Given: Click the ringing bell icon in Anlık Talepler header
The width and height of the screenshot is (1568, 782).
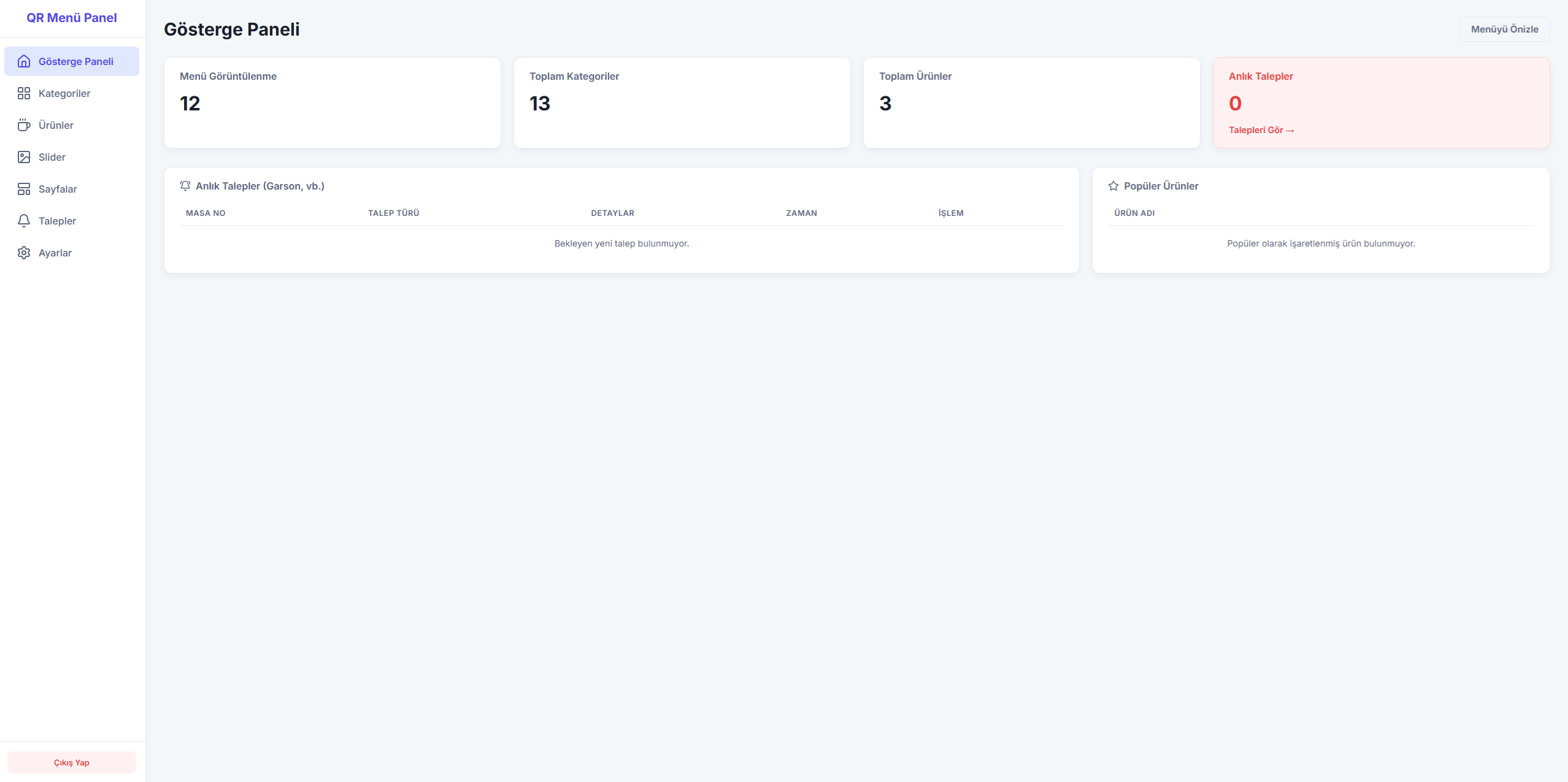Looking at the screenshot, I should [185, 186].
